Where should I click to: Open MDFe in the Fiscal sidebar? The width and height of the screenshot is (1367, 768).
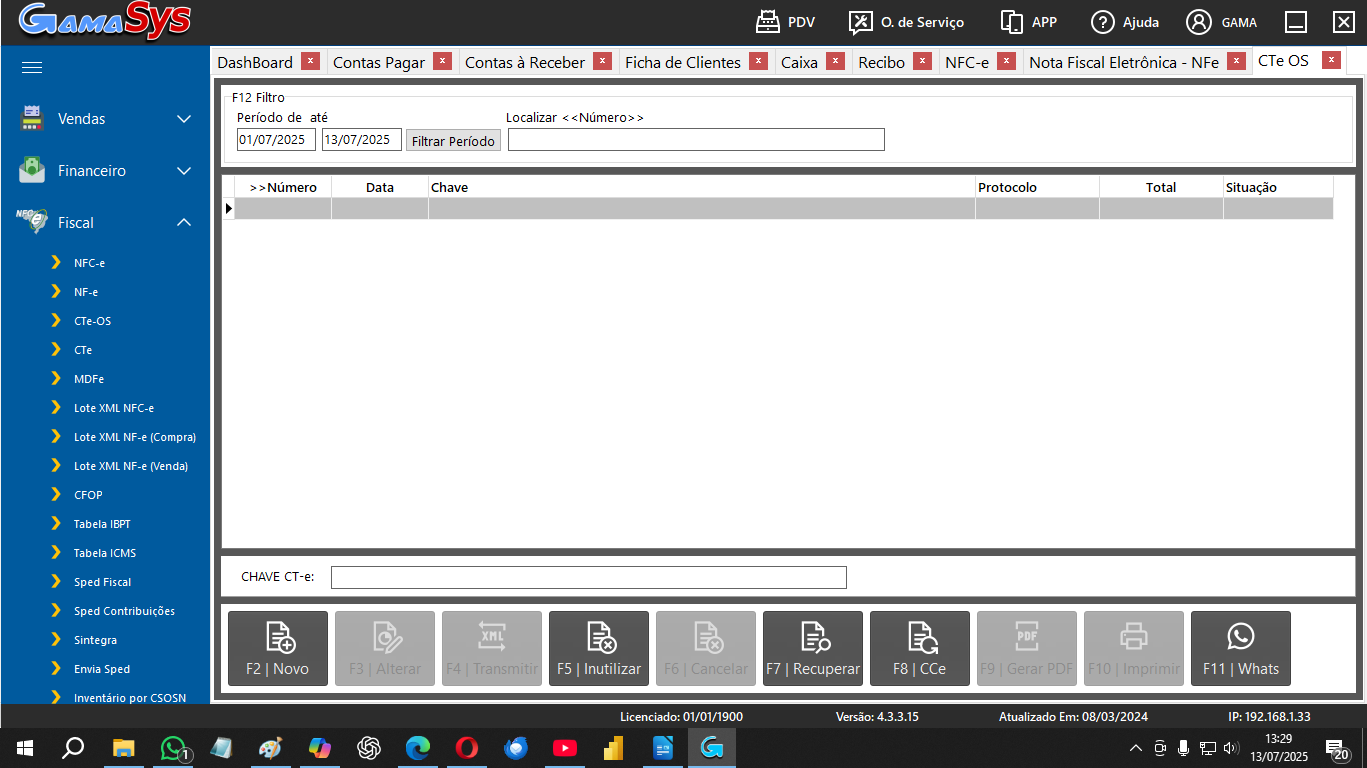(89, 379)
